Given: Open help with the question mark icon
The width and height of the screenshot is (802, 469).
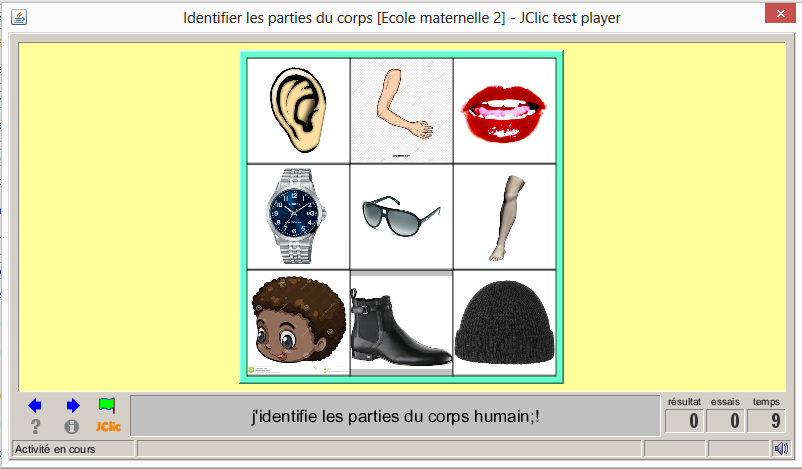Looking at the screenshot, I should coord(35,426).
